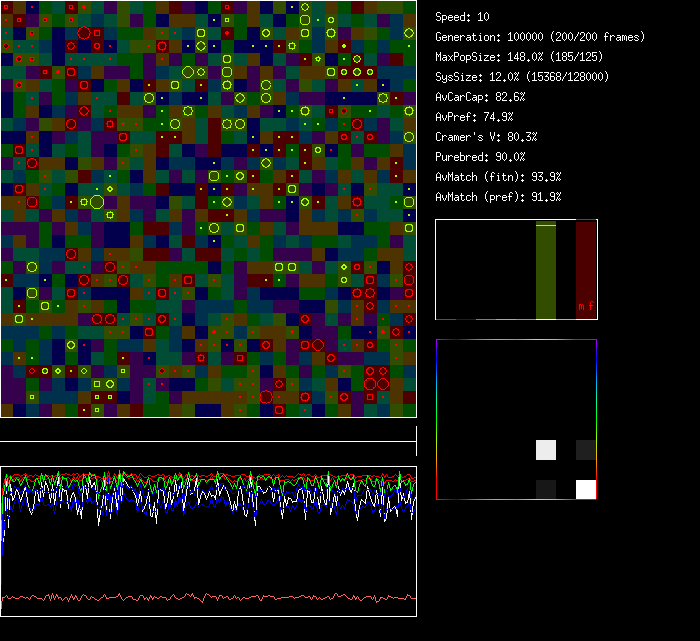This screenshot has width=700, height=641.
Task: Click the SysSize 12.0% readout
Action: pos(522,77)
